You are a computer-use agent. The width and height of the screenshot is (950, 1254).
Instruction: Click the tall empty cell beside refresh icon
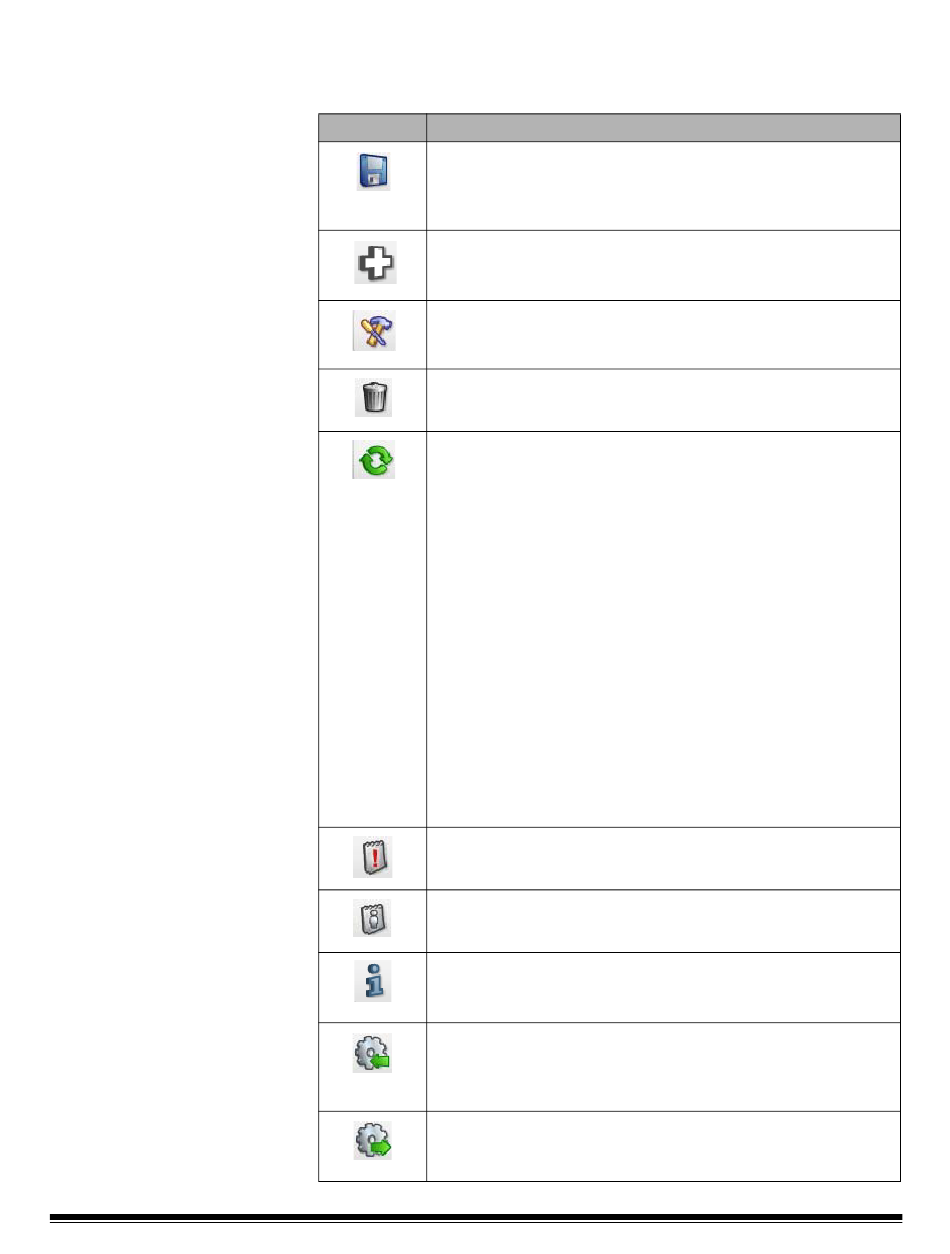point(664,629)
